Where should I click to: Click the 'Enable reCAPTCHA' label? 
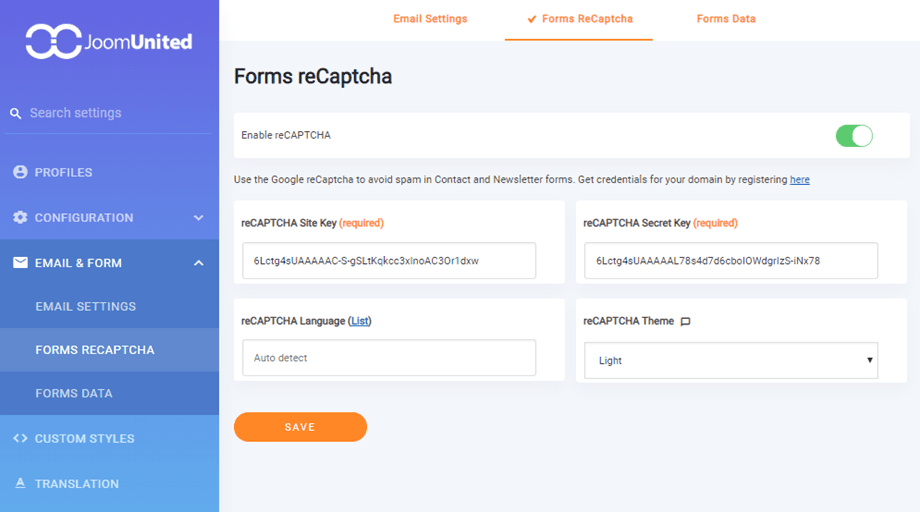286,135
